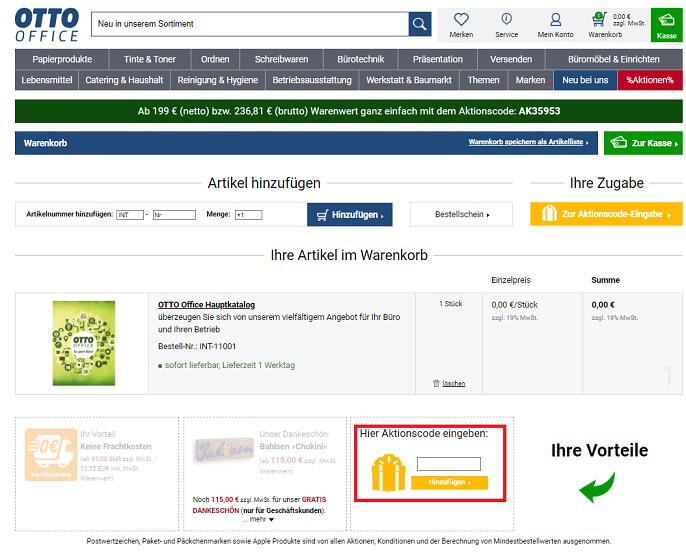686x554 pixels.
Task: Open Papierprodukte menu
Action: [x=62, y=59]
